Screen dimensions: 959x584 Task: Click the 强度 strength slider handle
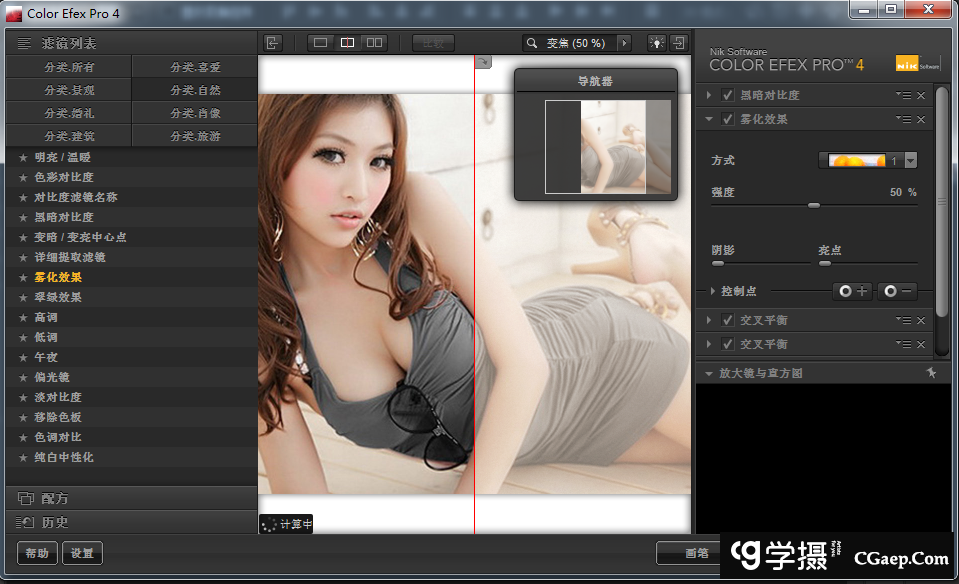coord(814,205)
